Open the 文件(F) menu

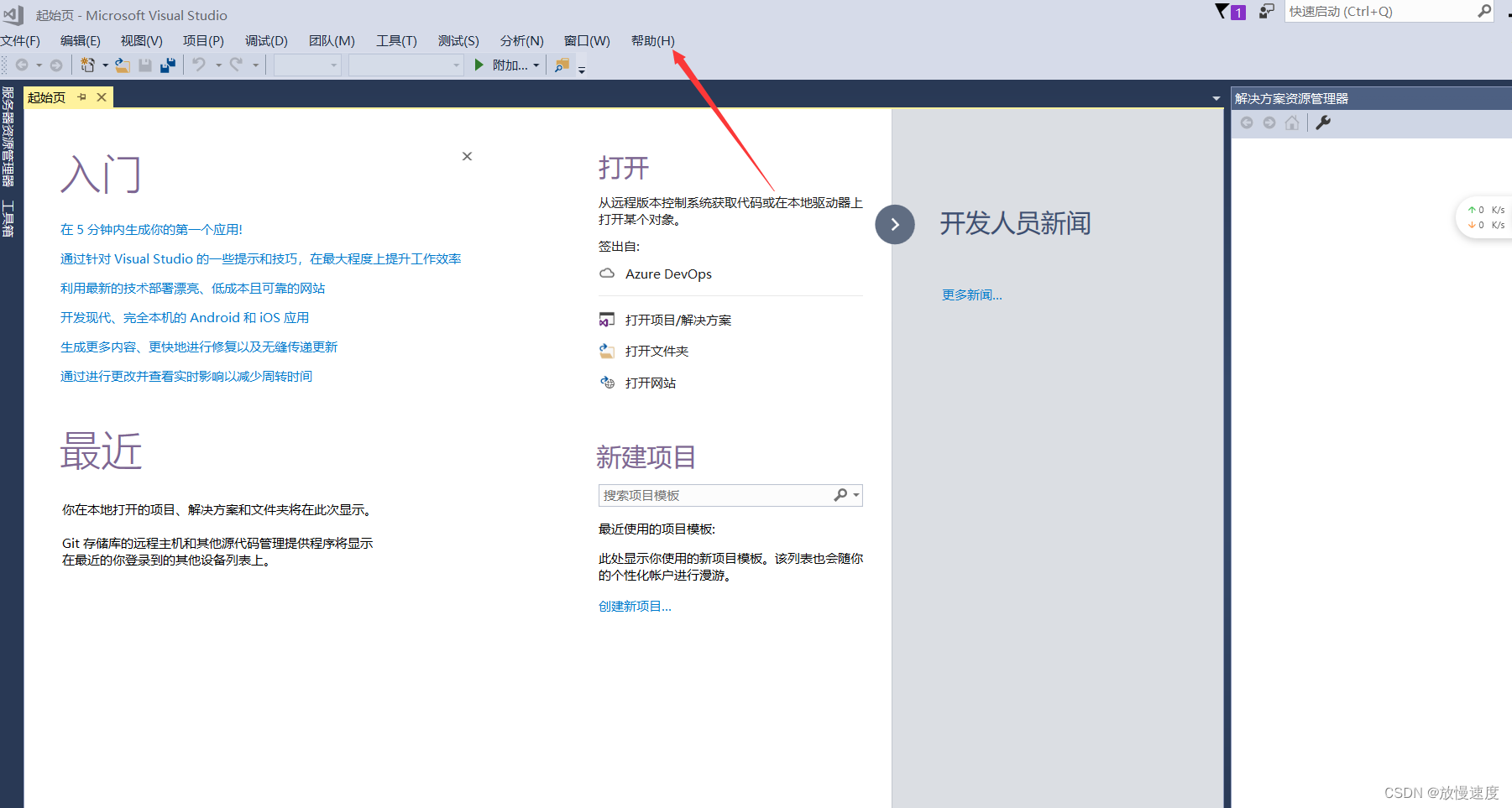tap(20, 40)
